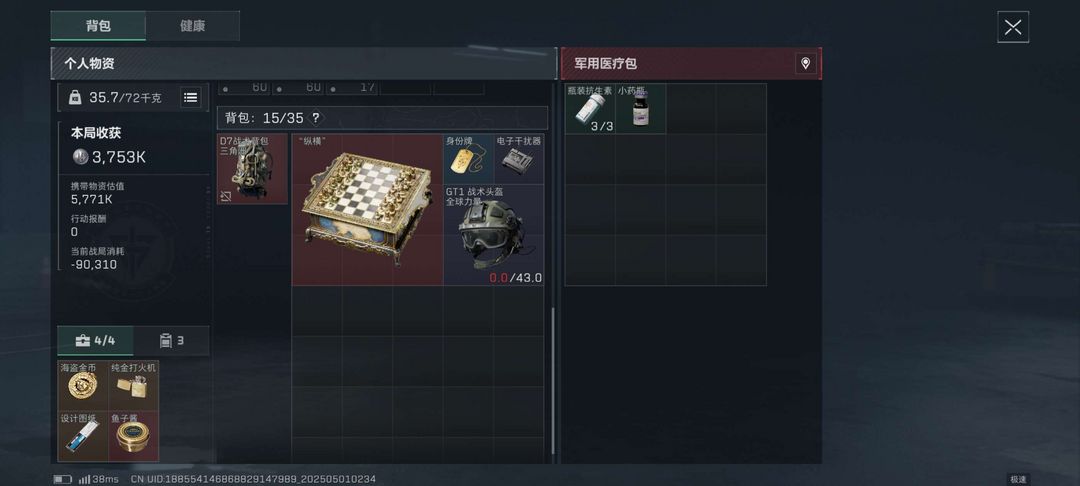Select the 小药瓶 medicine vial
The width and height of the screenshot is (1080, 486).
tap(641, 109)
